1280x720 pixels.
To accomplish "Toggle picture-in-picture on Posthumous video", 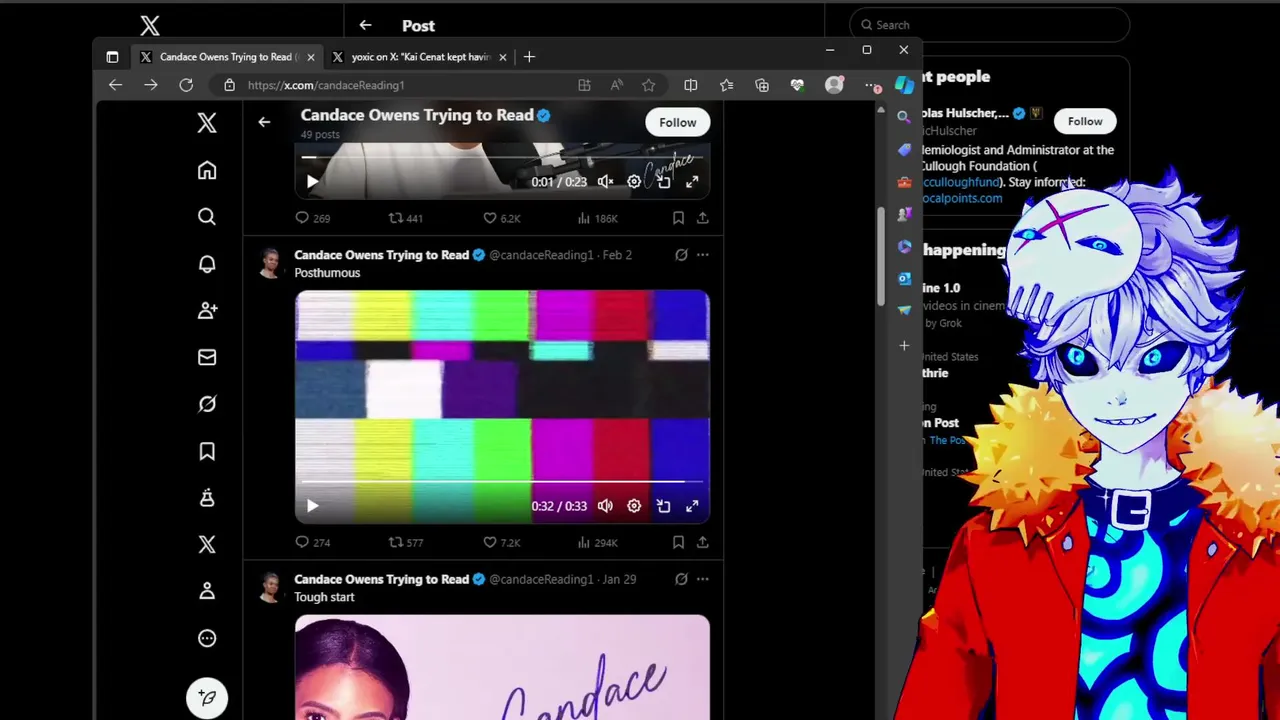I will [663, 506].
